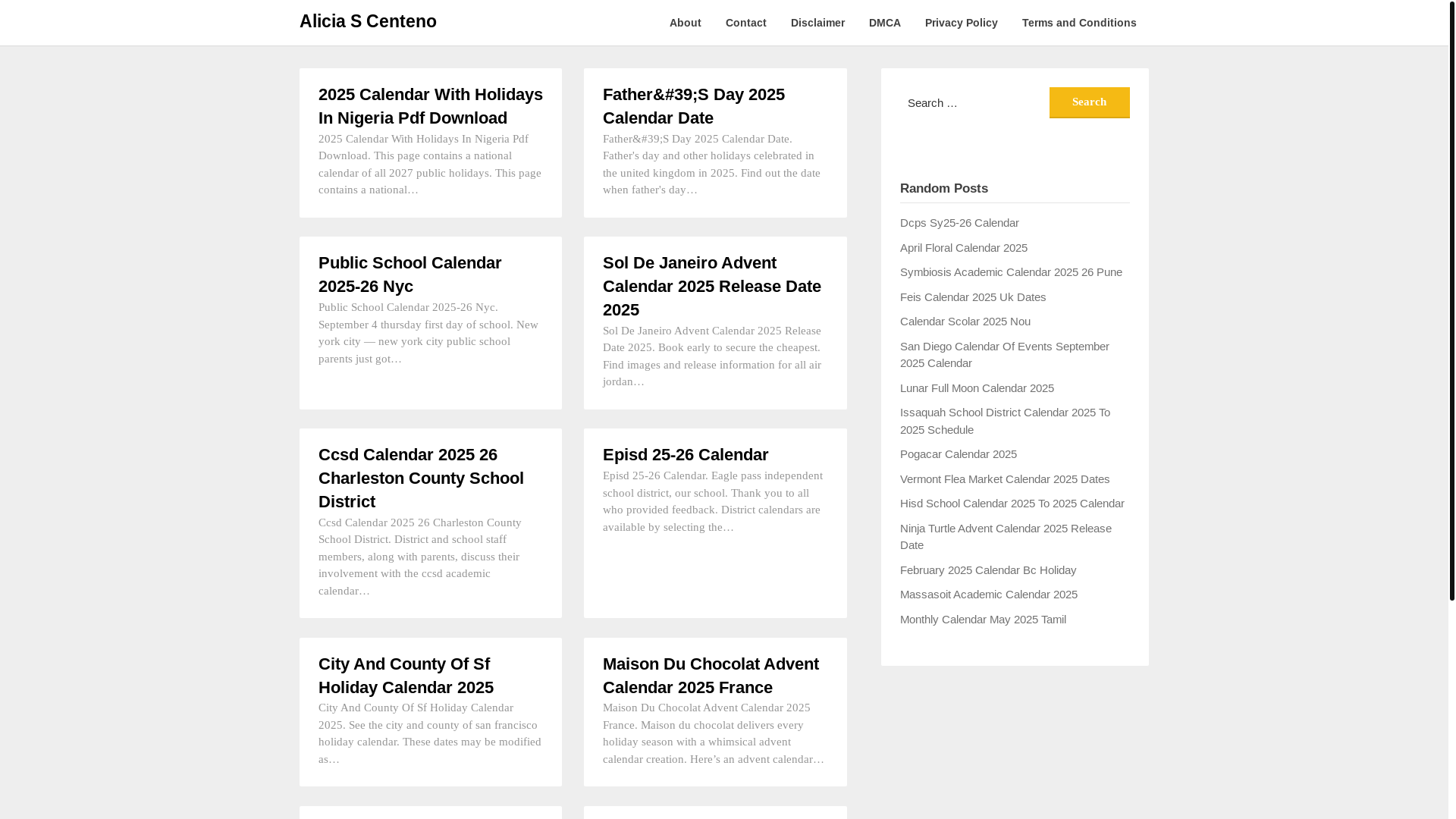Viewport: 1456px width, 819px height.
Task: Open Hisd School Calendar 2025 link
Action: click(1012, 504)
